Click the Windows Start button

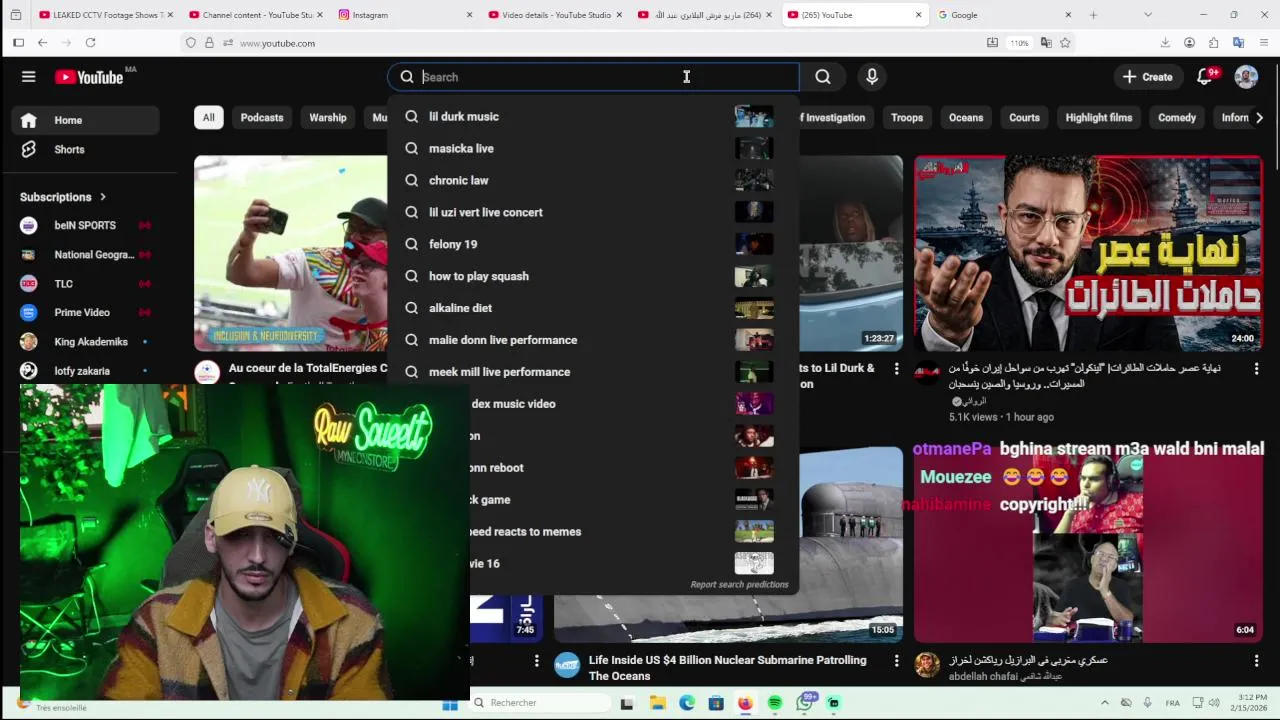click(450, 703)
